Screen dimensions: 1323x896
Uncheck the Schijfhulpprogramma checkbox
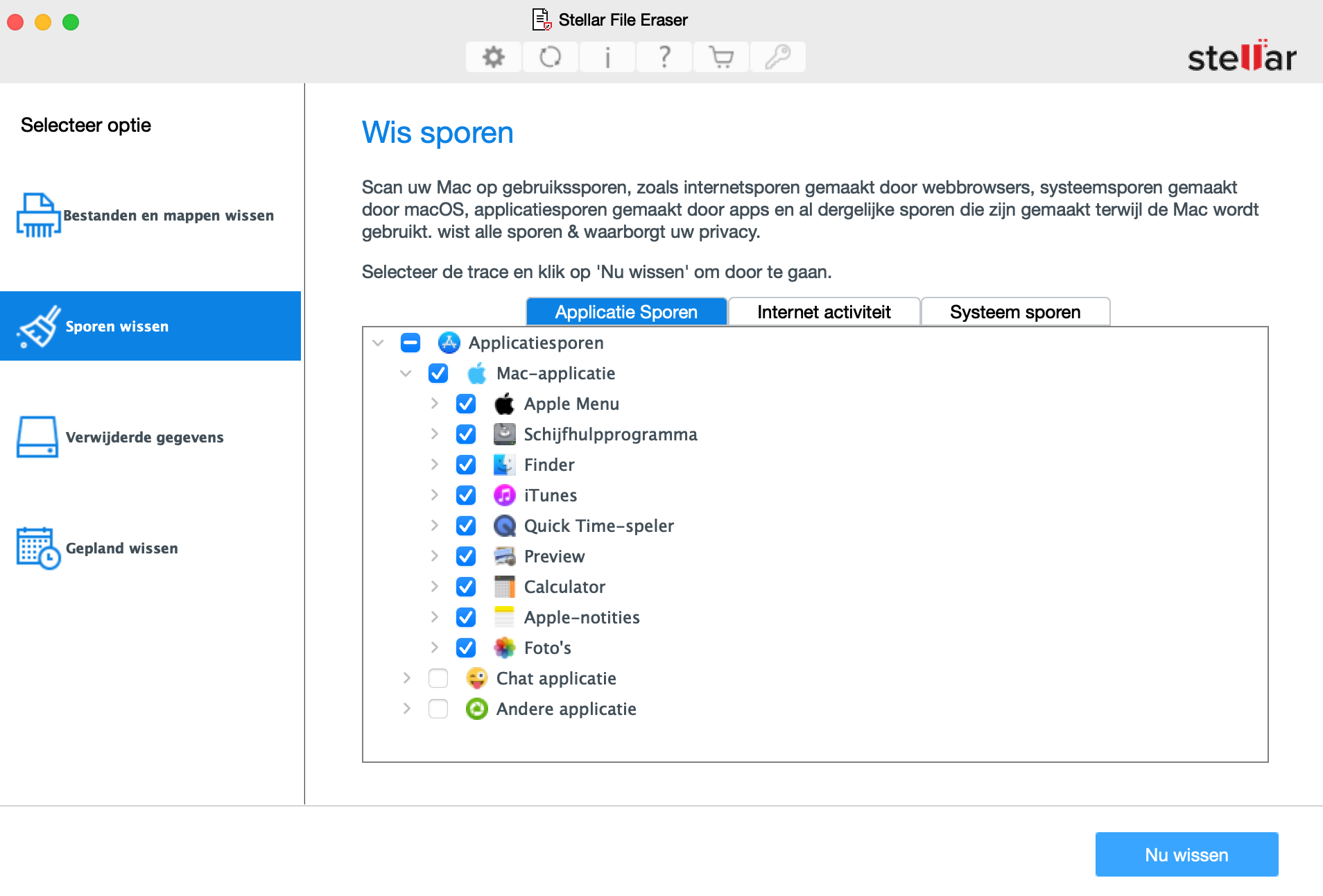point(466,434)
